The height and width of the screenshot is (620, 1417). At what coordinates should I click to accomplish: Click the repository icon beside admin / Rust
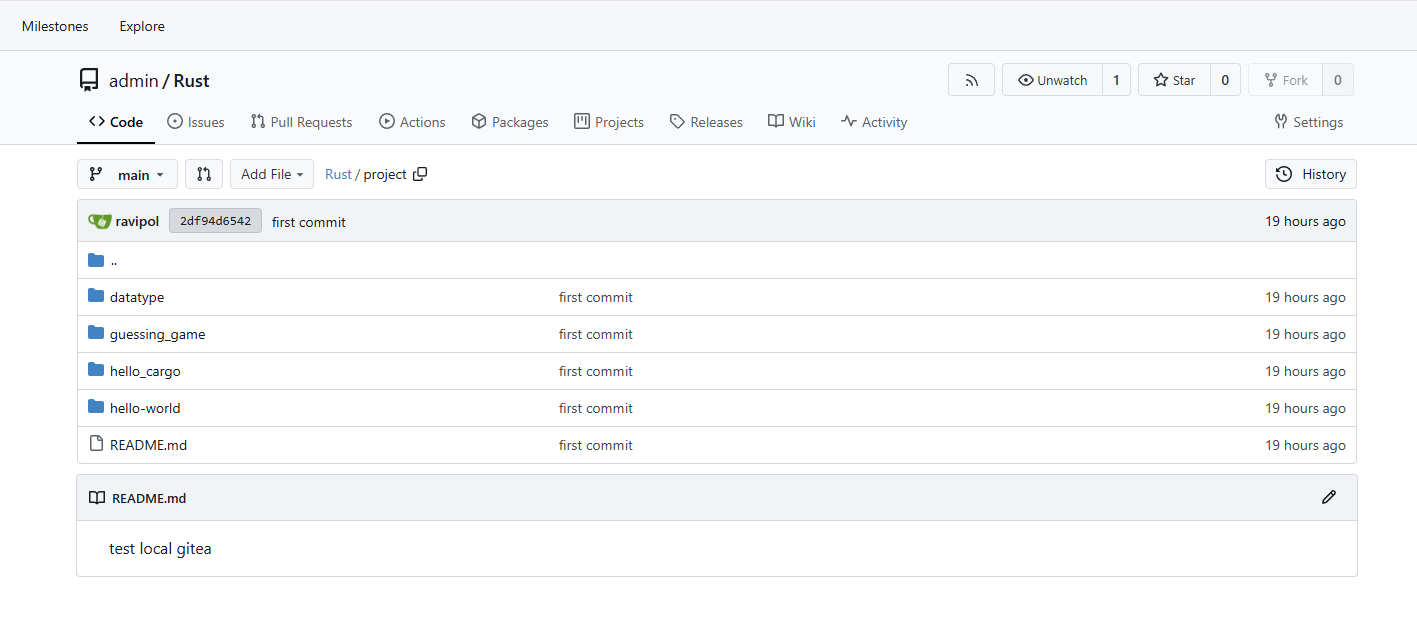(x=89, y=80)
